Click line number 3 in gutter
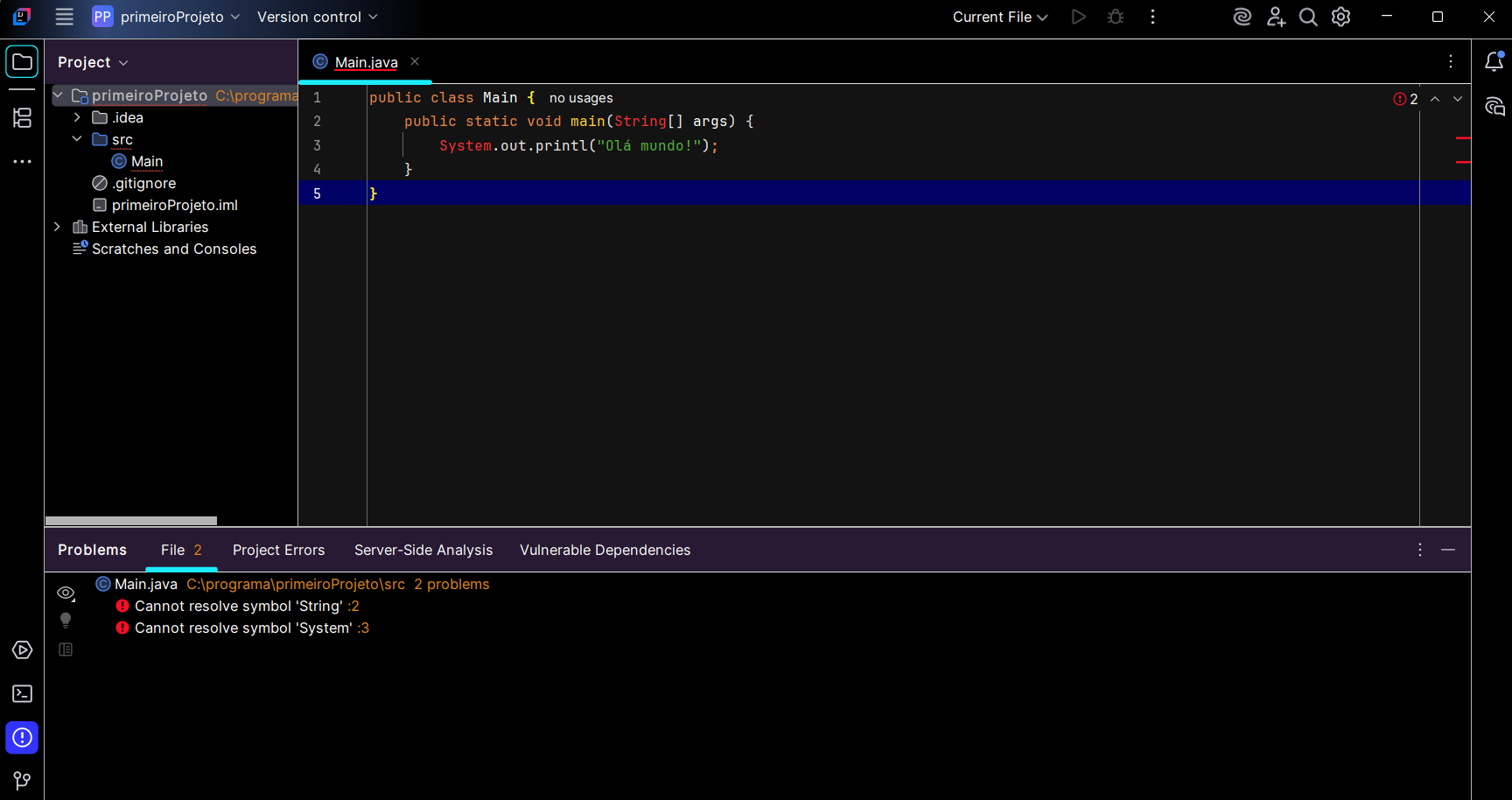The width and height of the screenshot is (1512, 800). [317, 145]
